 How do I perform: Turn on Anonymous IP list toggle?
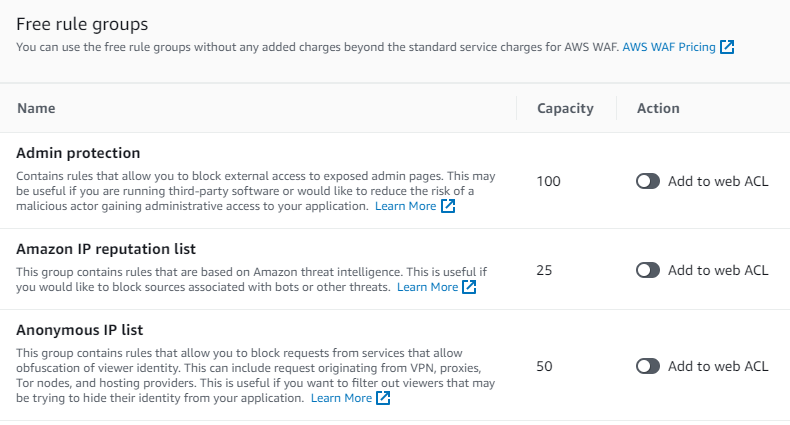[x=648, y=366]
